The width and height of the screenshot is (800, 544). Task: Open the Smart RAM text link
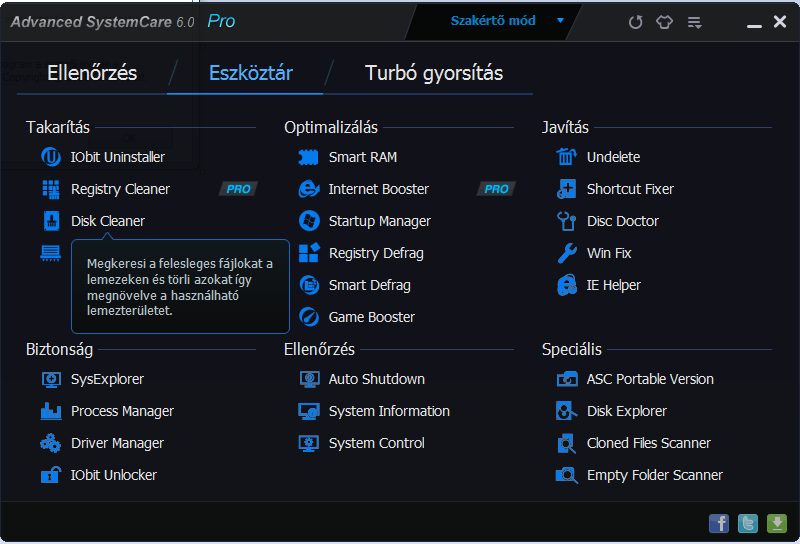pos(363,157)
